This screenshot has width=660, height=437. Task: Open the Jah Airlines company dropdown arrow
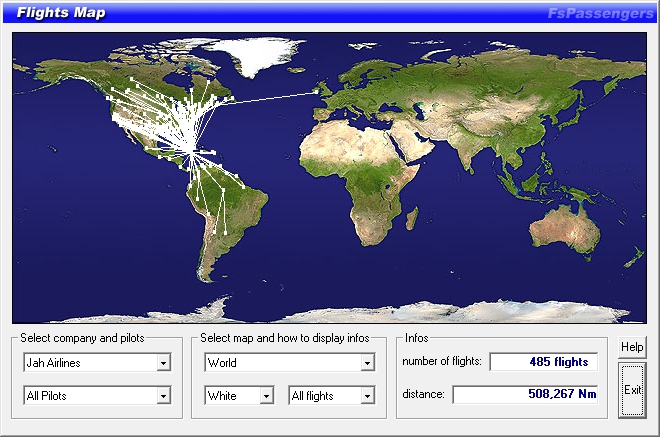163,363
